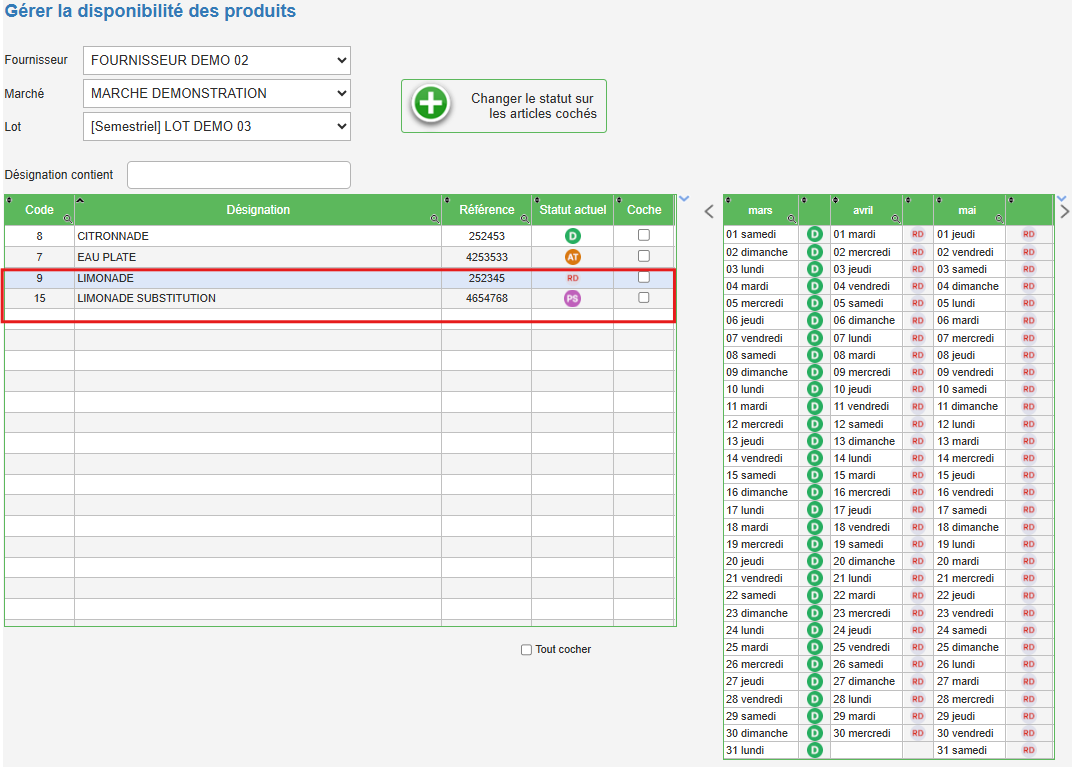Check the box for EAU PLATE row
Image resolution: width=1072 pixels, height=767 pixels.
coord(643,256)
